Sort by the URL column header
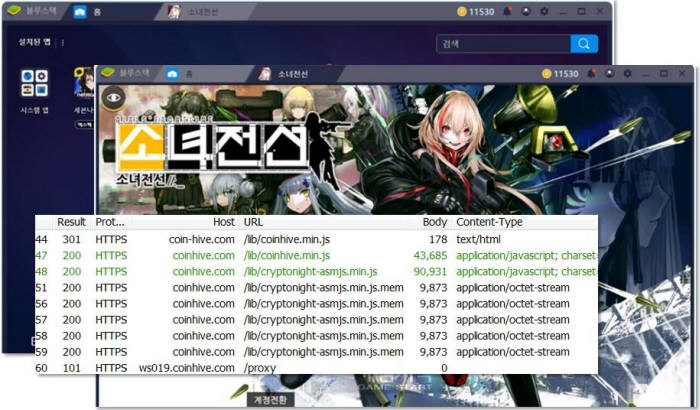Viewport: 700px width, 410px height. tap(253, 222)
